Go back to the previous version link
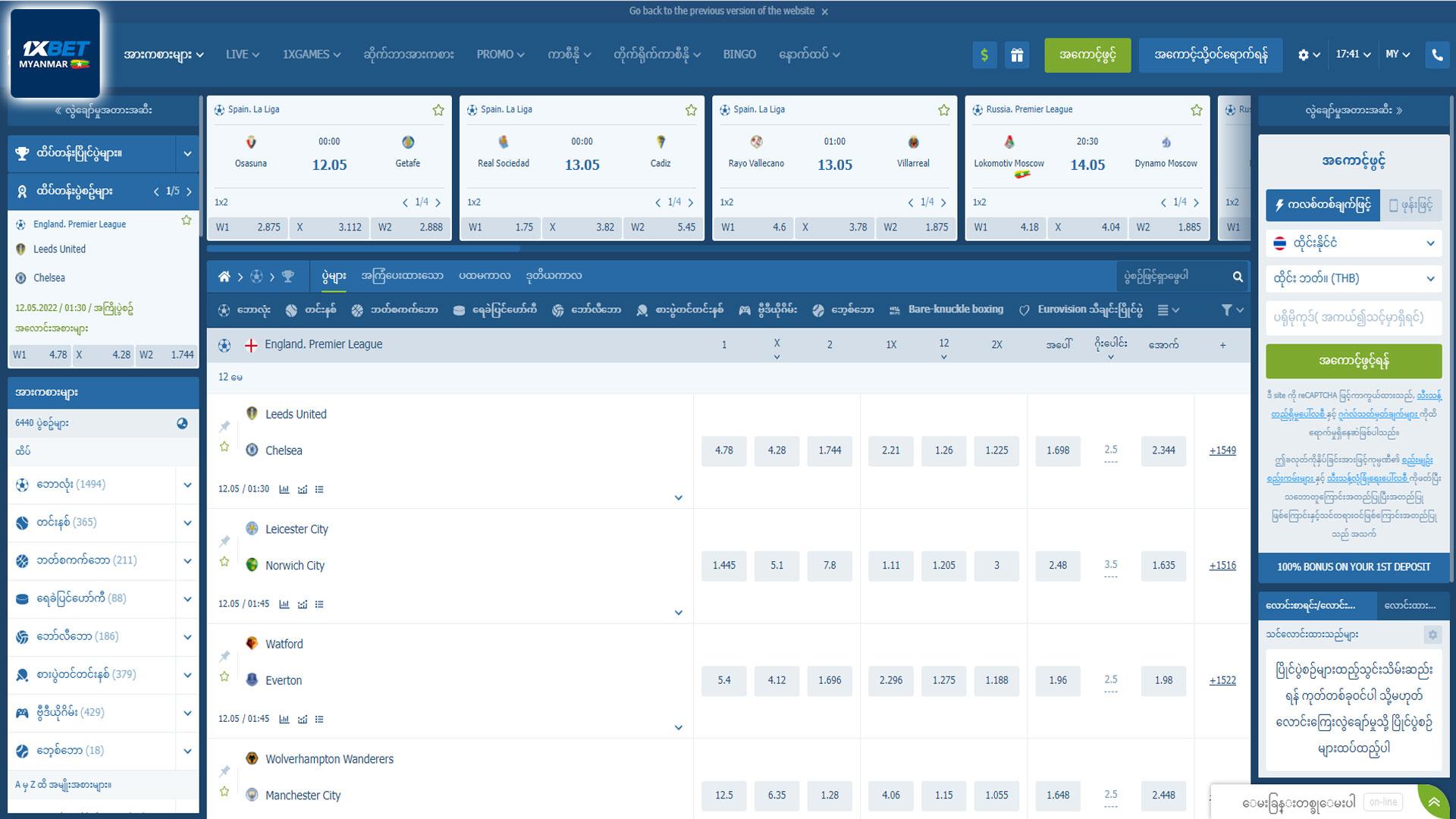This screenshot has height=819, width=1456. coord(722,11)
